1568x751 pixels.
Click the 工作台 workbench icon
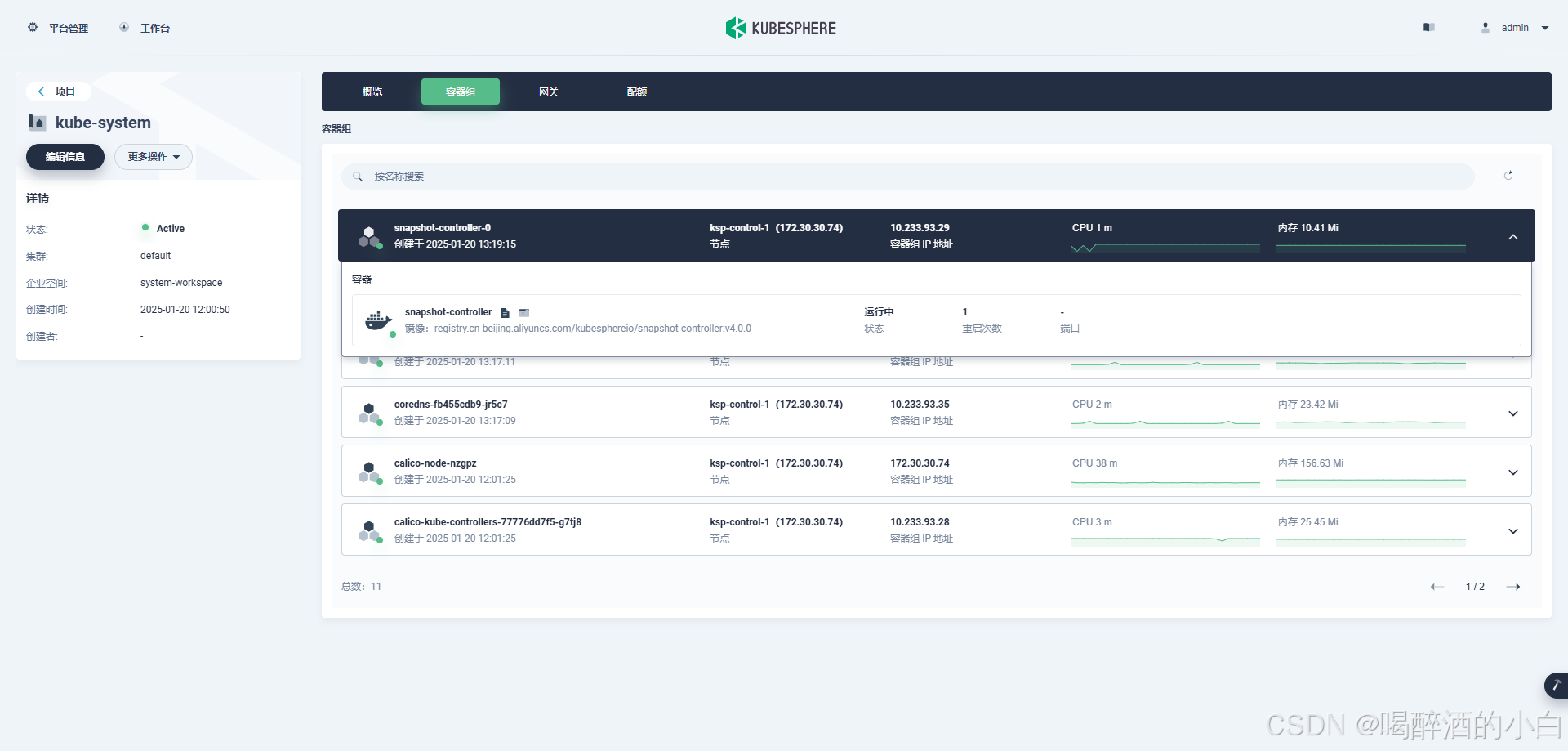click(x=124, y=28)
